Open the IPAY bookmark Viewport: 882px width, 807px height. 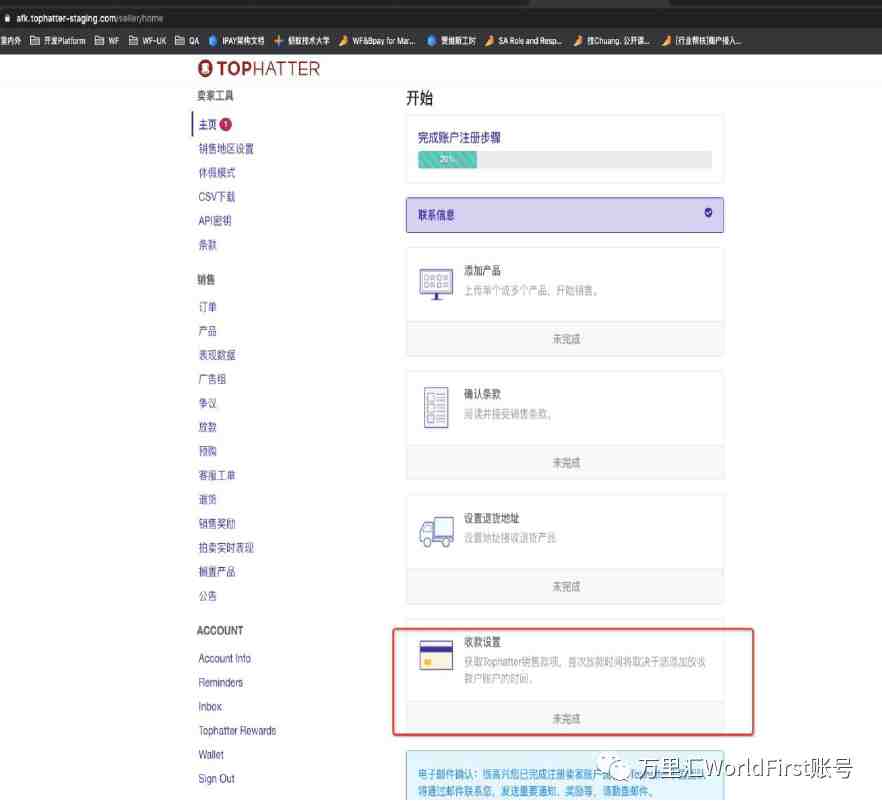click(236, 40)
